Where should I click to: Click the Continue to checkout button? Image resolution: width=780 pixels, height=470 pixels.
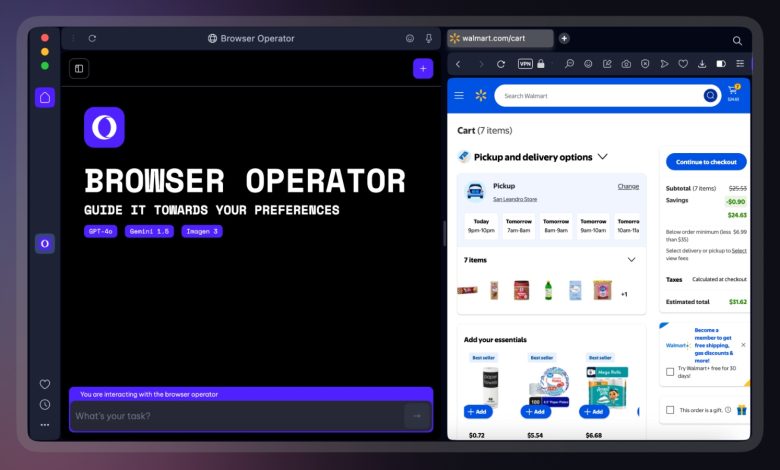(x=706, y=162)
